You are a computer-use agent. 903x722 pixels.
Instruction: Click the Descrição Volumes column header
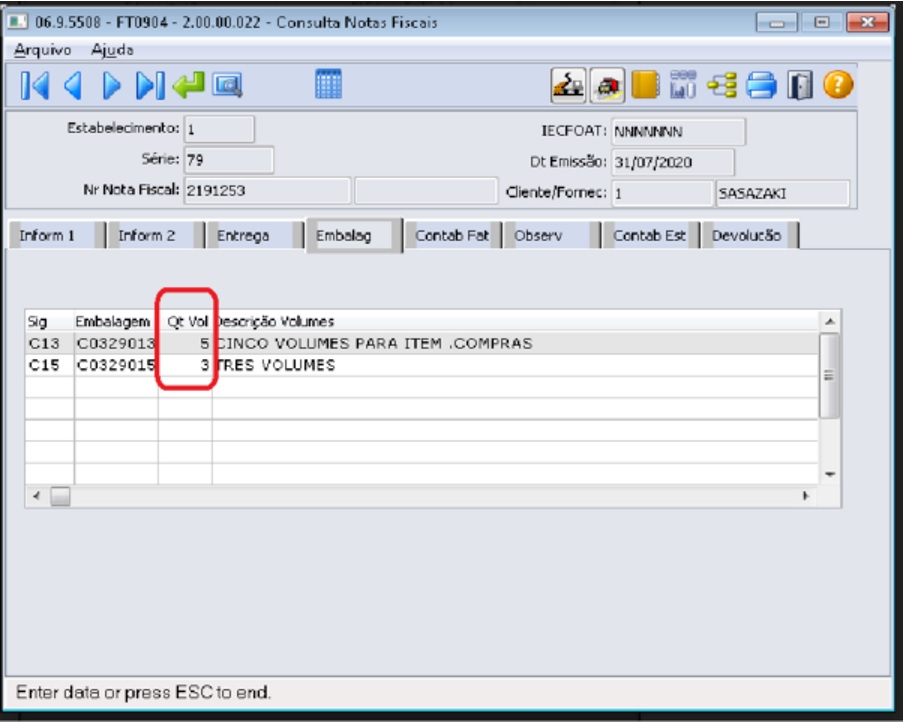click(515, 321)
